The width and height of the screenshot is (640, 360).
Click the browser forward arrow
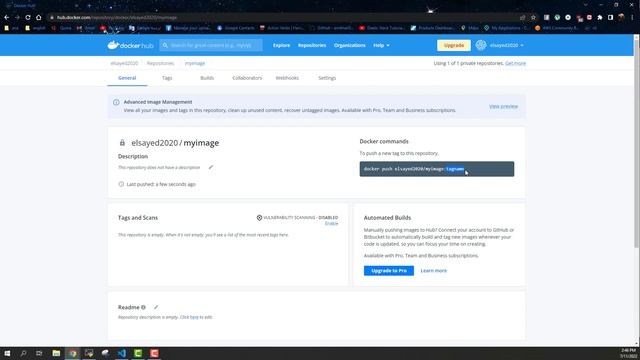pos(17,18)
